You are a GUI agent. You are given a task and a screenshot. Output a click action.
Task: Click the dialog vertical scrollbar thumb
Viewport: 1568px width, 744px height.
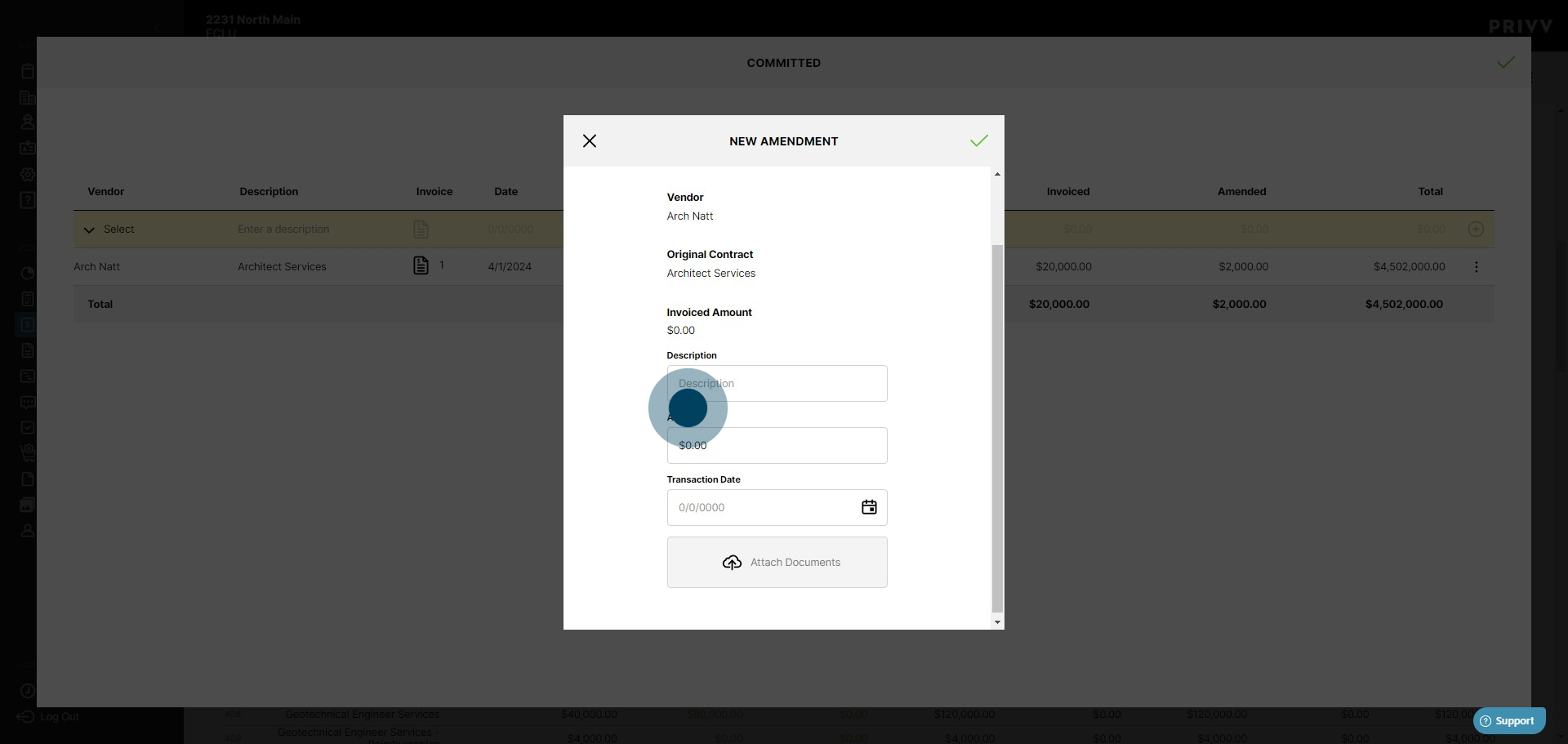pyautogui.click(x=996, y=428)
